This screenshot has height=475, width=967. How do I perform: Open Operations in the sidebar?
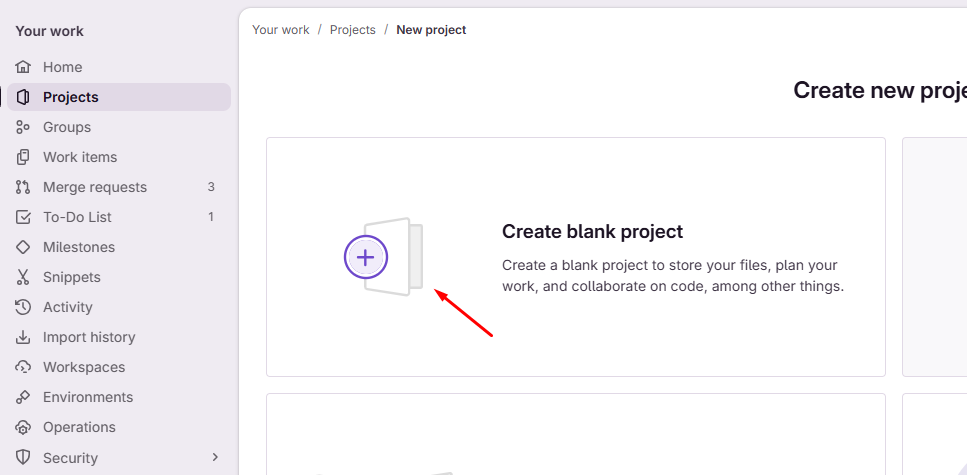coord(120,427)
